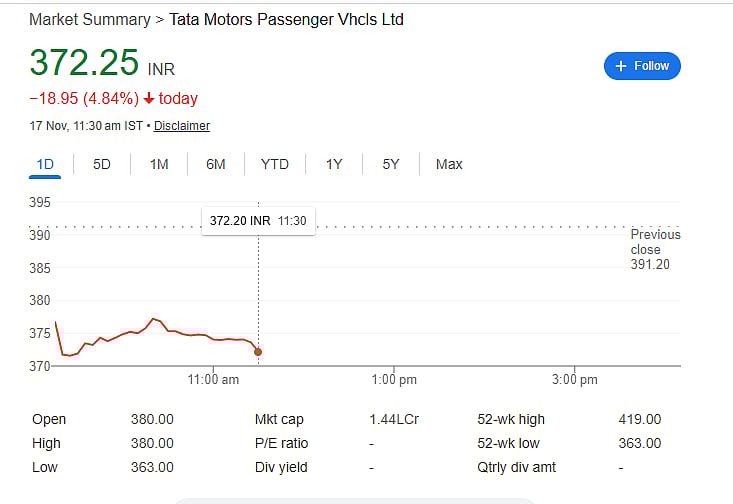Show the YTD chart
Image resolution: width=733 pixels, height=504 pixels.
coord(275,164)
